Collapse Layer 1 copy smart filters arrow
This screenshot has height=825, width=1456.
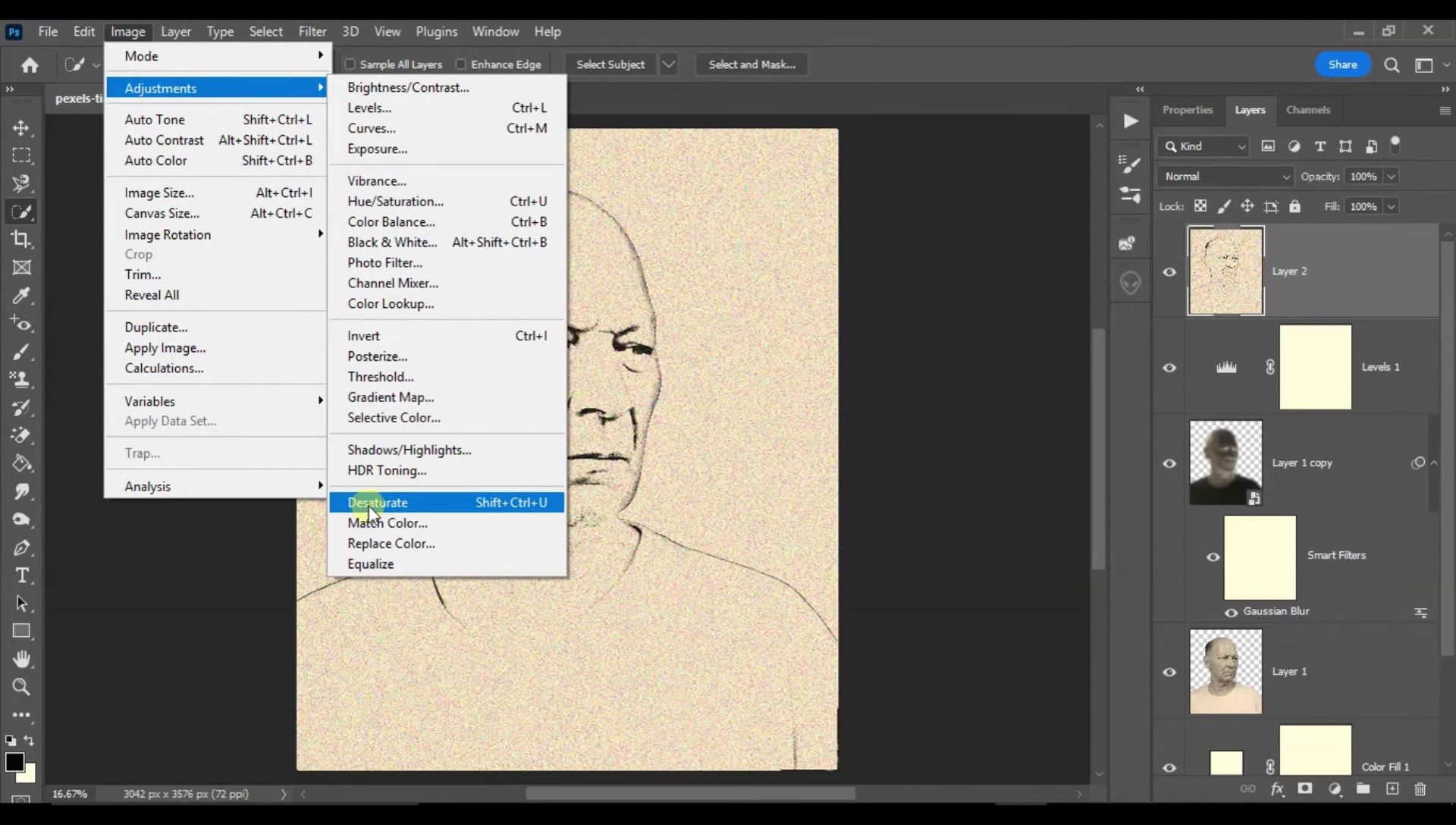pos(1434,463)
